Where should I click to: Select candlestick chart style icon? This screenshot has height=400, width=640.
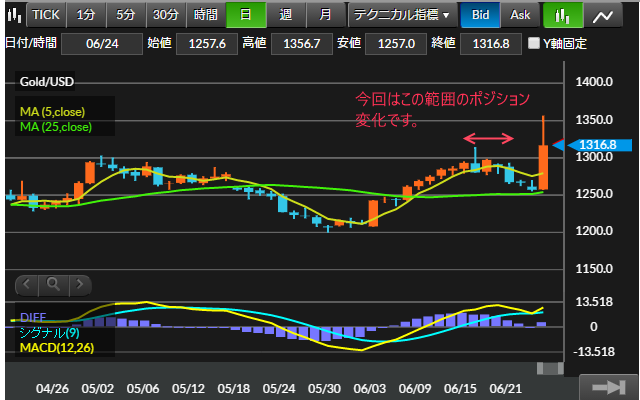coord(563,15)
